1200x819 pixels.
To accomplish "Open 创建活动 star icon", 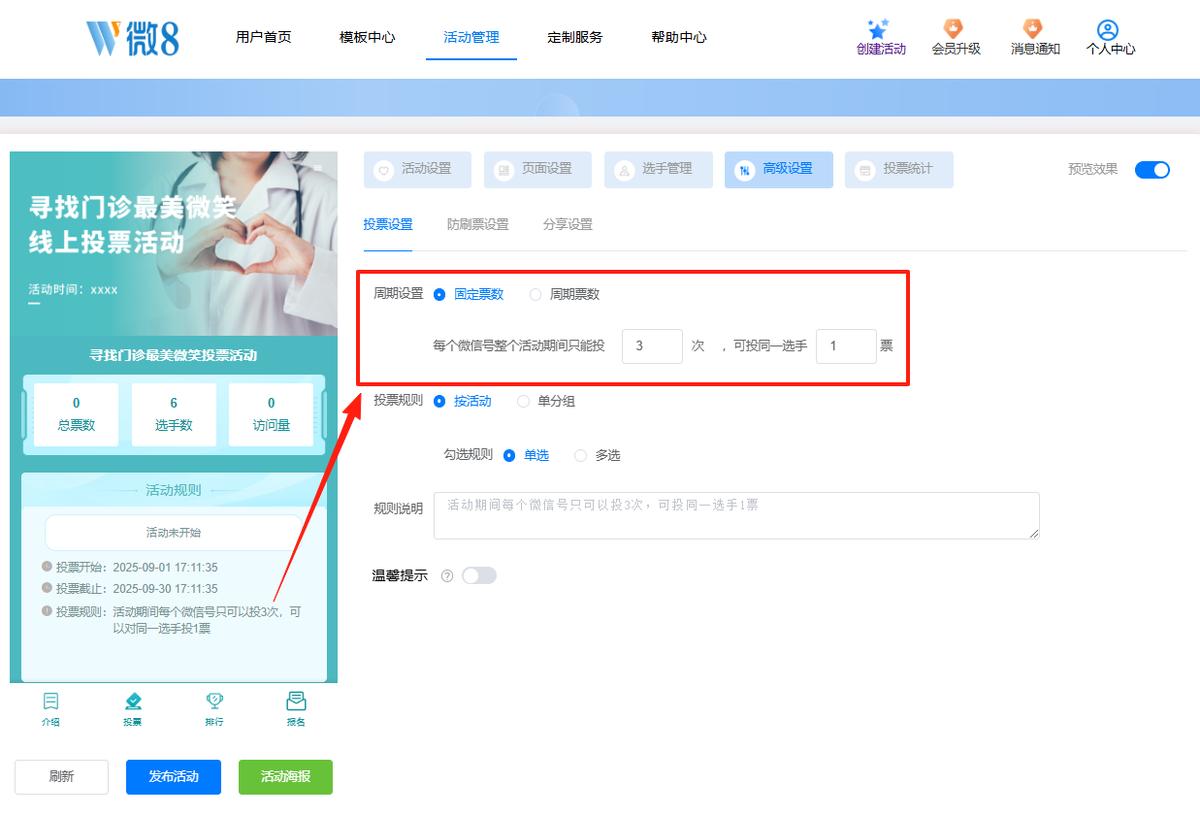I will (880, 30).
